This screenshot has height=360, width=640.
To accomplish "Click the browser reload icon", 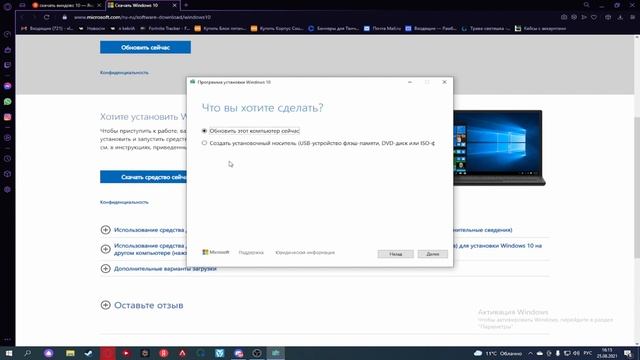I will [x=47, y=17].
